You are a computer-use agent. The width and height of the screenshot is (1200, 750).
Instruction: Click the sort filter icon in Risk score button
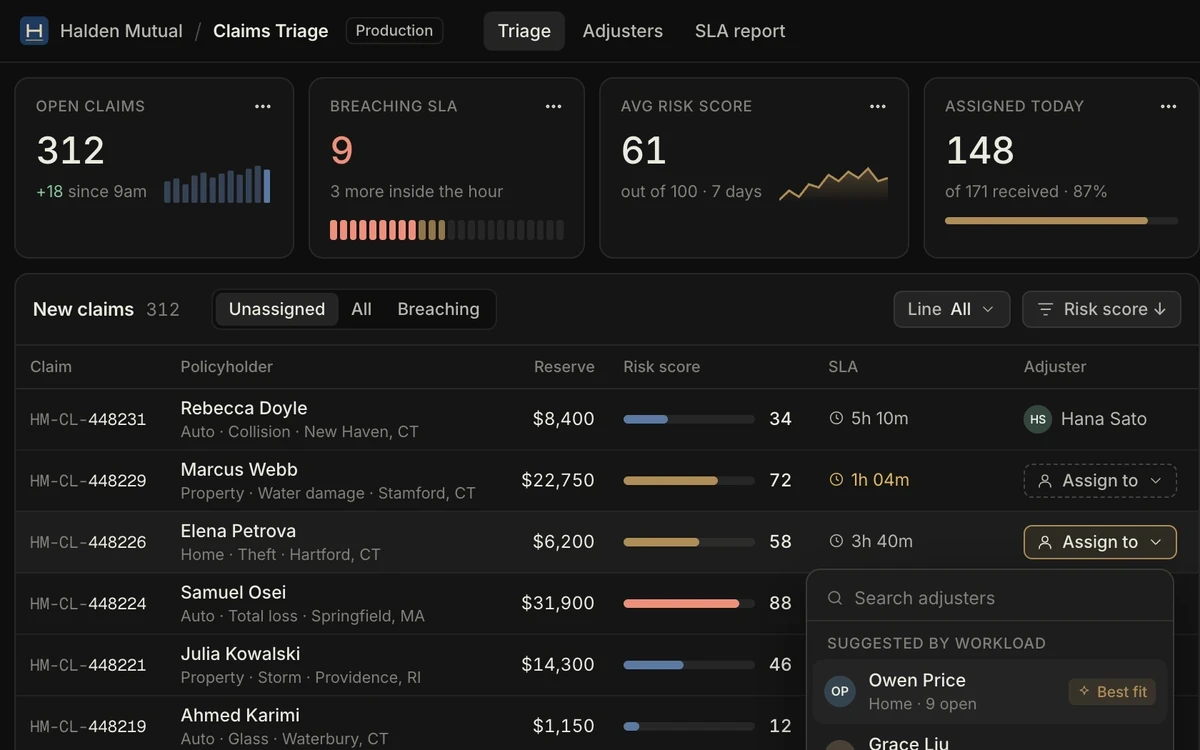click(1045, 309)
